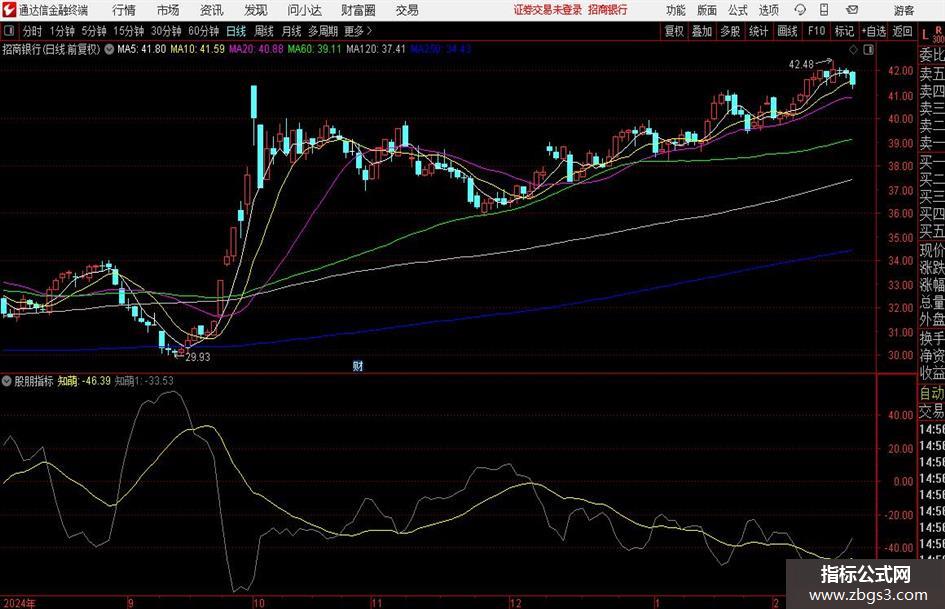Add stock with +自选 button
This screenshot has width=945, height=609.
[873, 31]
